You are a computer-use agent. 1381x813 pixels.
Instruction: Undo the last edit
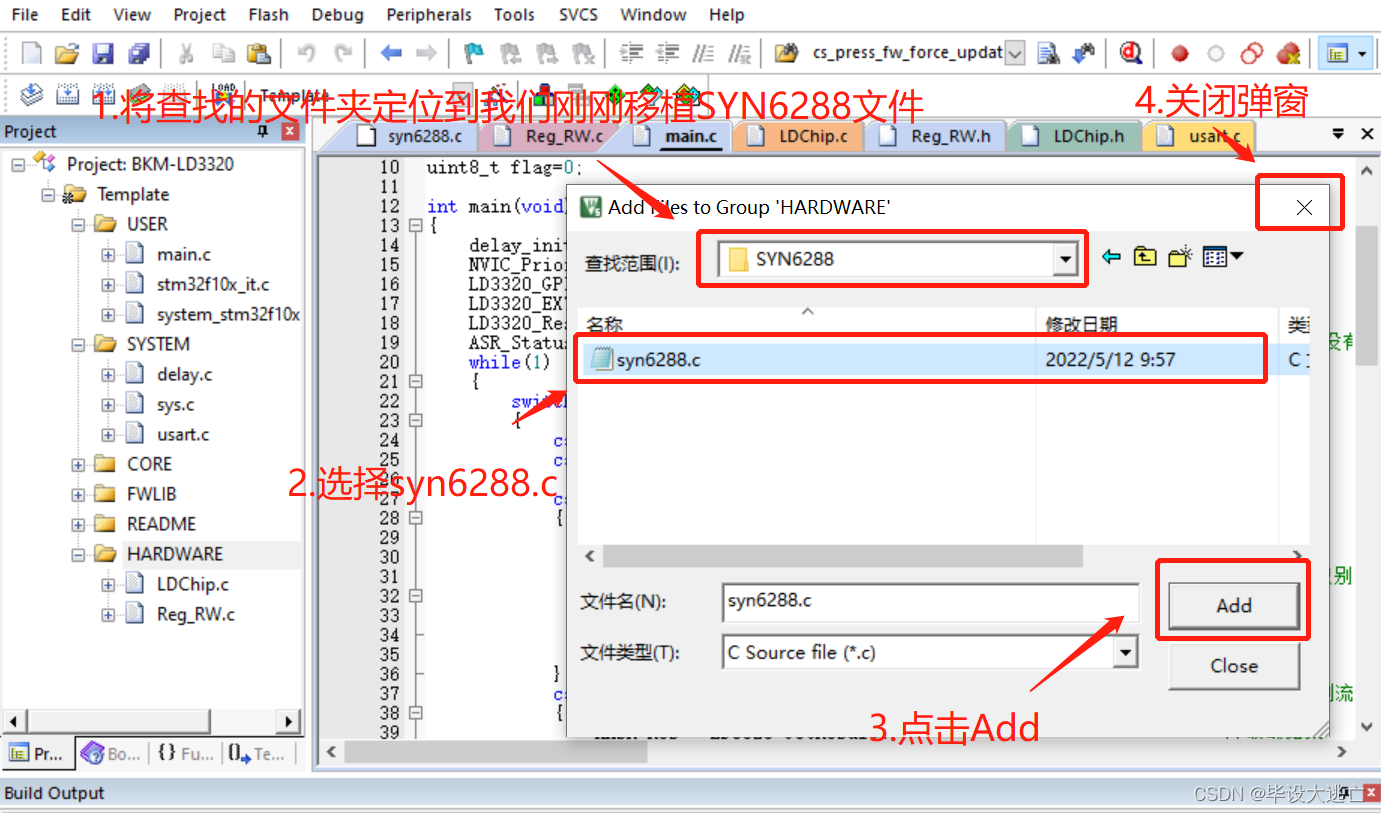306,53
